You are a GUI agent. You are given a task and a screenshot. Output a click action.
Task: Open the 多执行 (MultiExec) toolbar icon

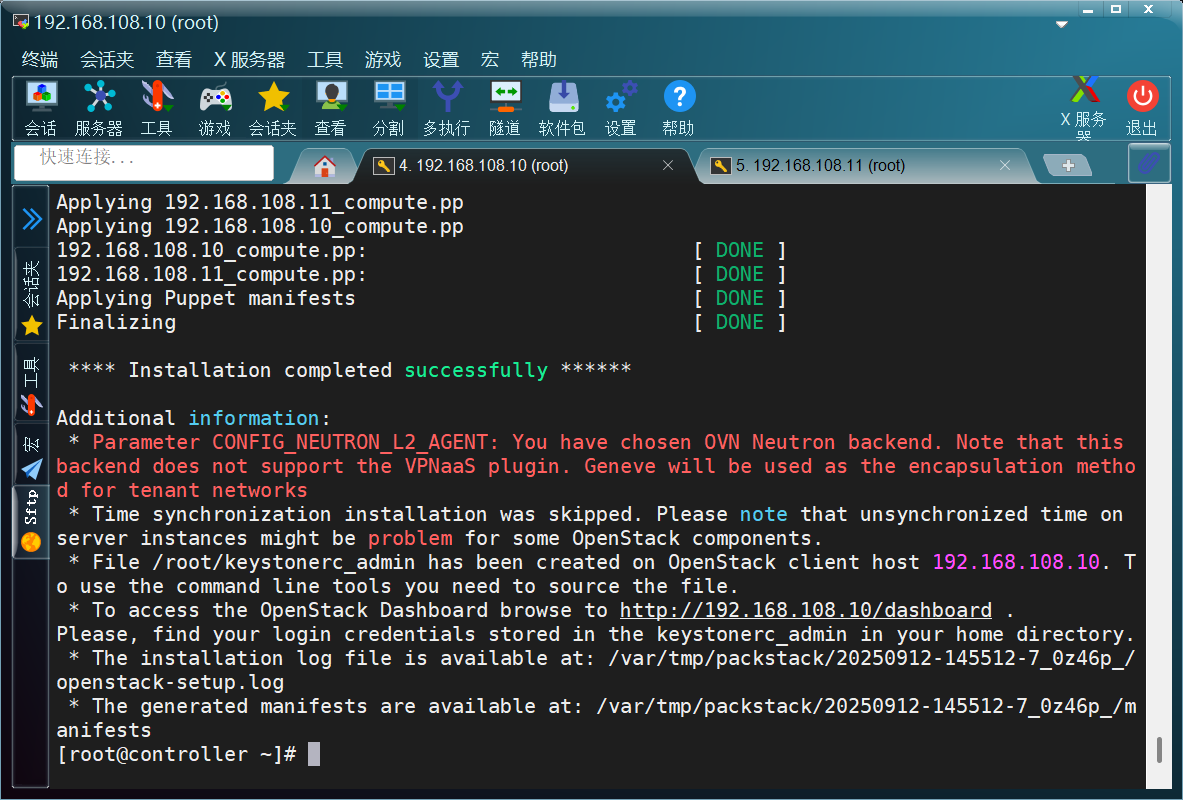447,108
